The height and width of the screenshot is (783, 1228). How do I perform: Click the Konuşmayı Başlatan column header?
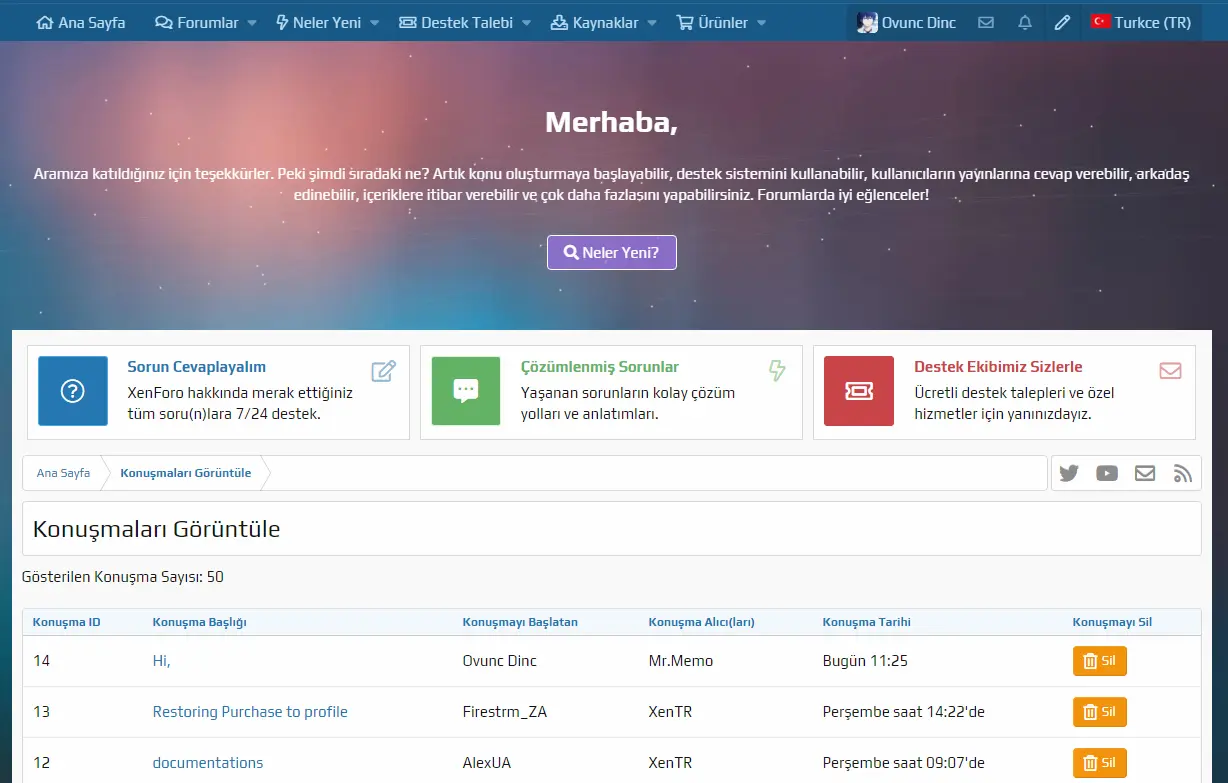520,622
